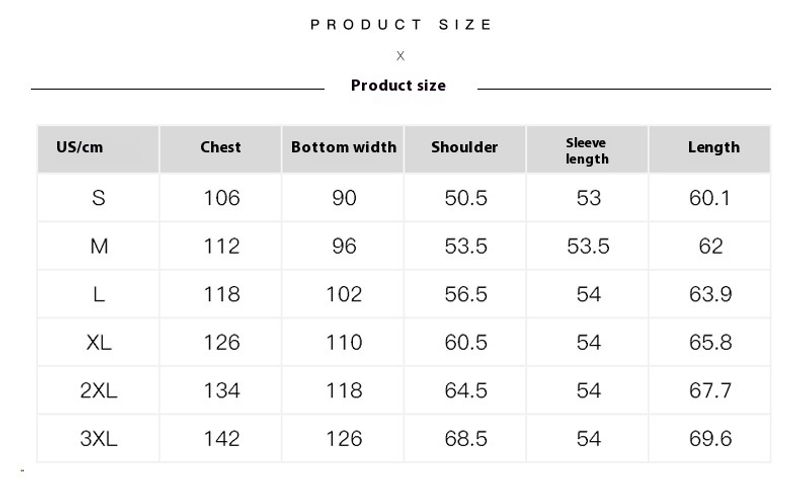
Task: Select the Shoulder column header
Action: (465, 148)
